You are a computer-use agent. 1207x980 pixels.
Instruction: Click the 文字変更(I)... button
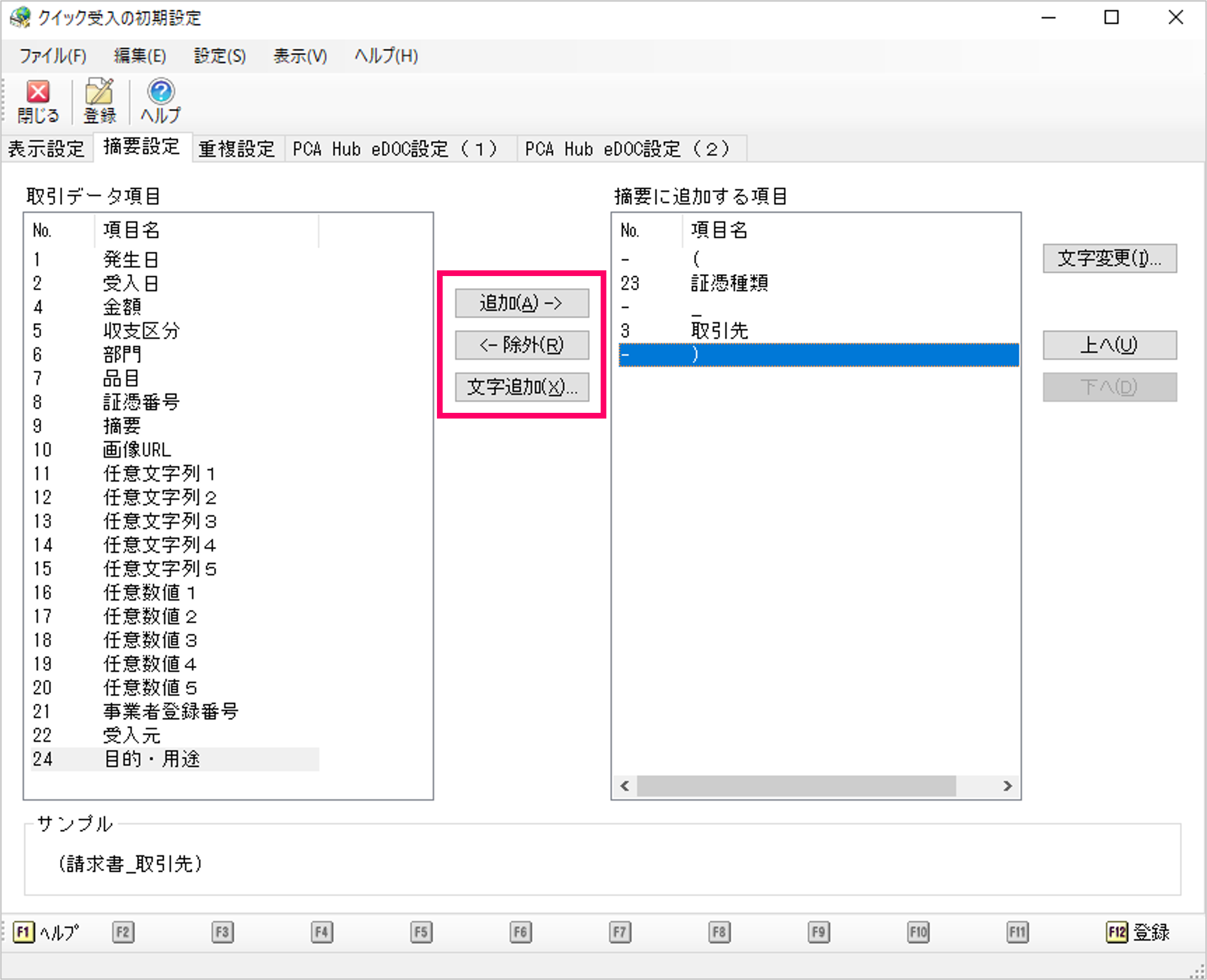pos(1109,259)
